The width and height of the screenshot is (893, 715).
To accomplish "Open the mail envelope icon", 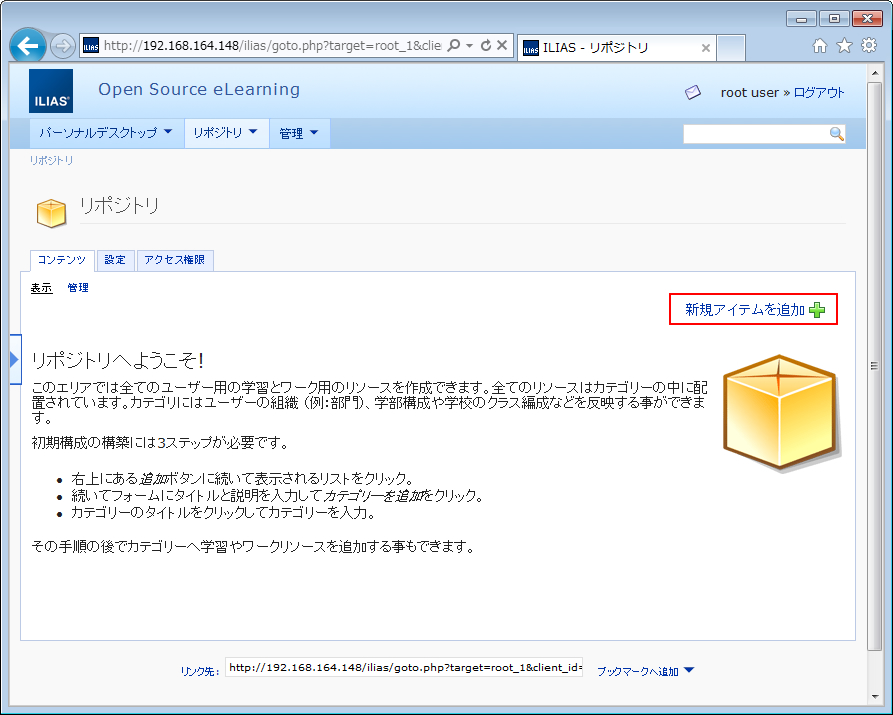I will [x=693, y=92].
